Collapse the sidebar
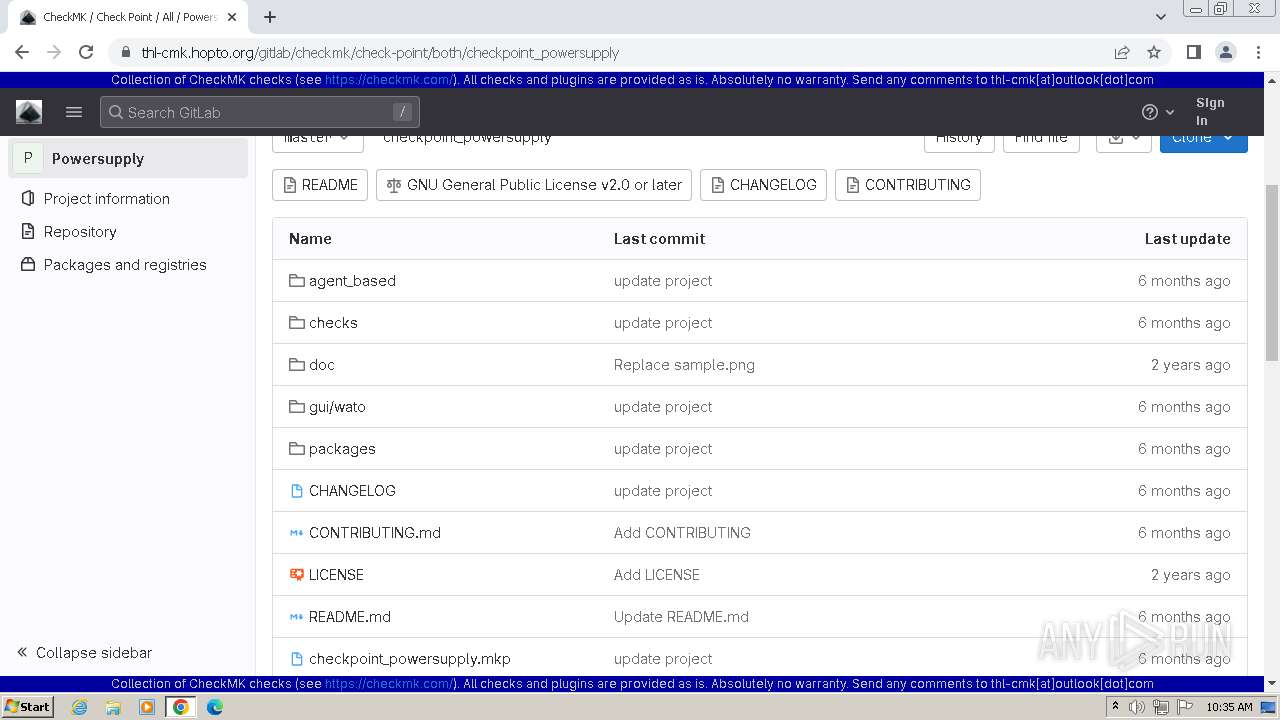 point(84,652)
